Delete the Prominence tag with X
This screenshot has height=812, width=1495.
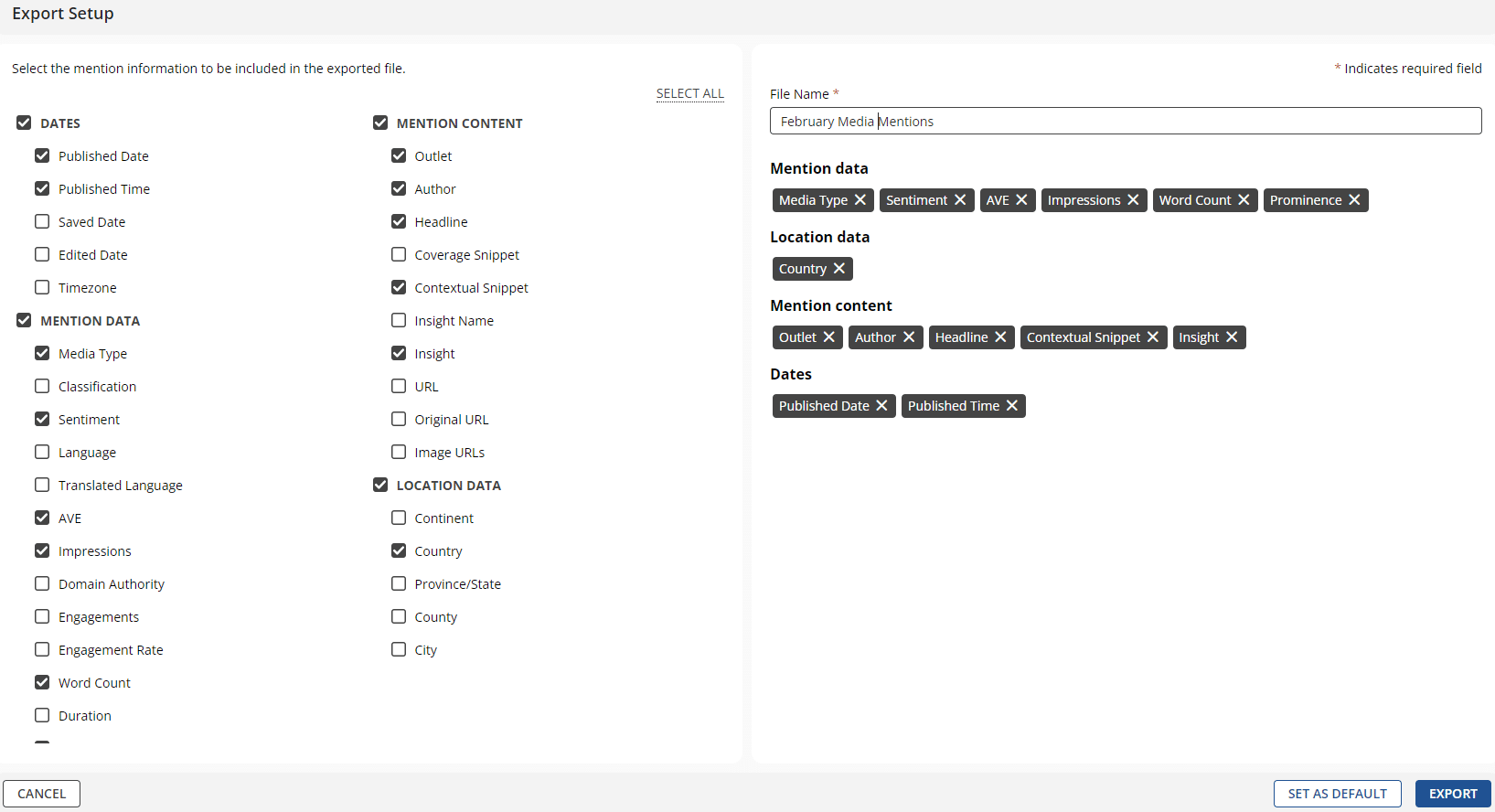(1353, 200)
